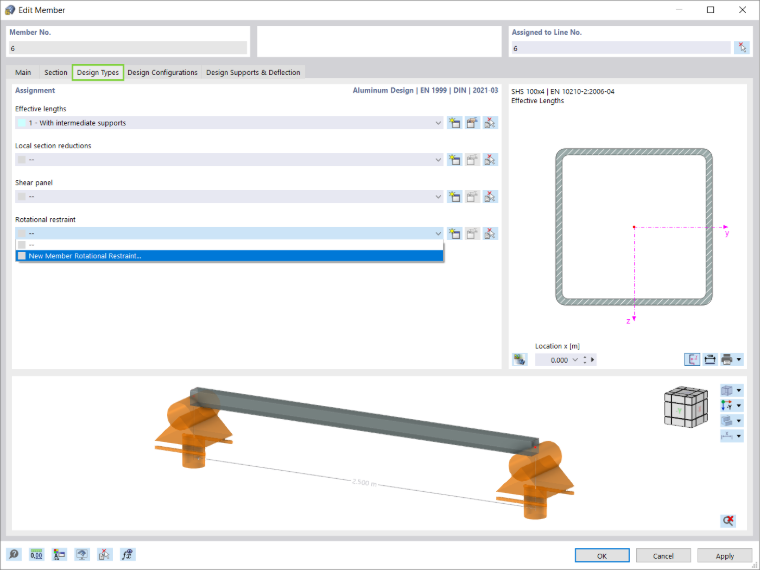The width and height of the screenshot is (760, 570).
Task: Create new shear panel
Action: 454,197
